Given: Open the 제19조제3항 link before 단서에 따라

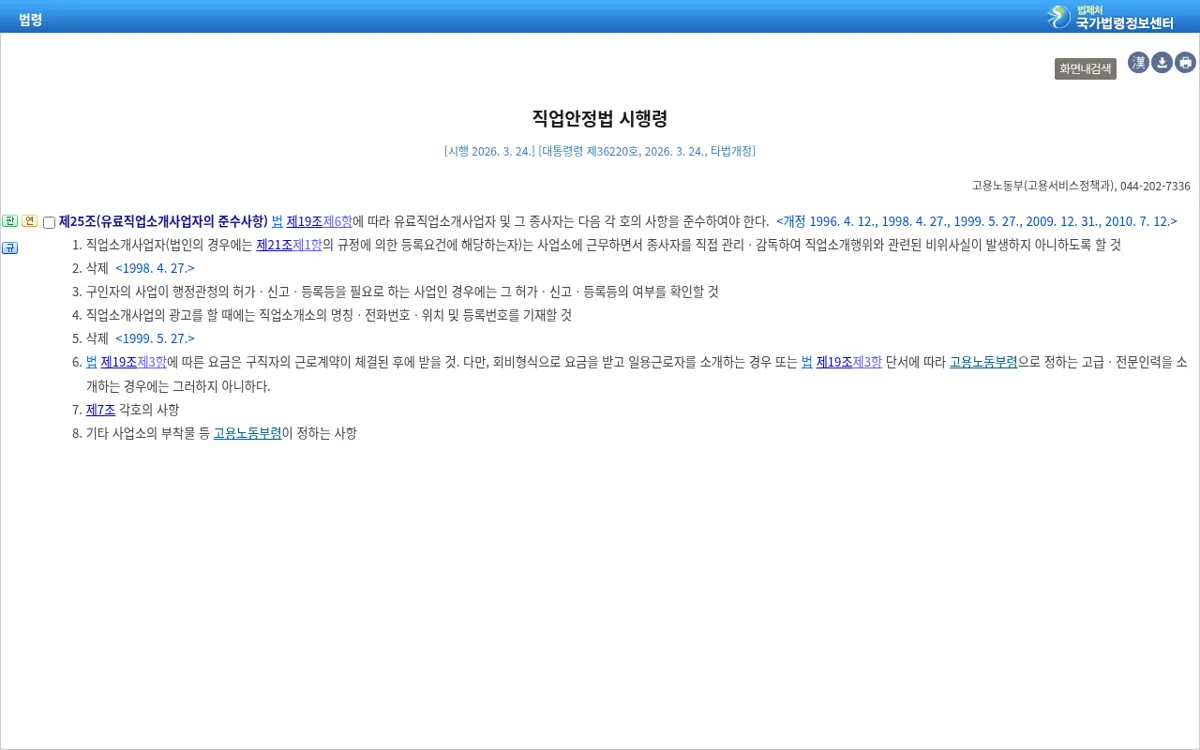Looking at the screenshot, I should point(849,362).
